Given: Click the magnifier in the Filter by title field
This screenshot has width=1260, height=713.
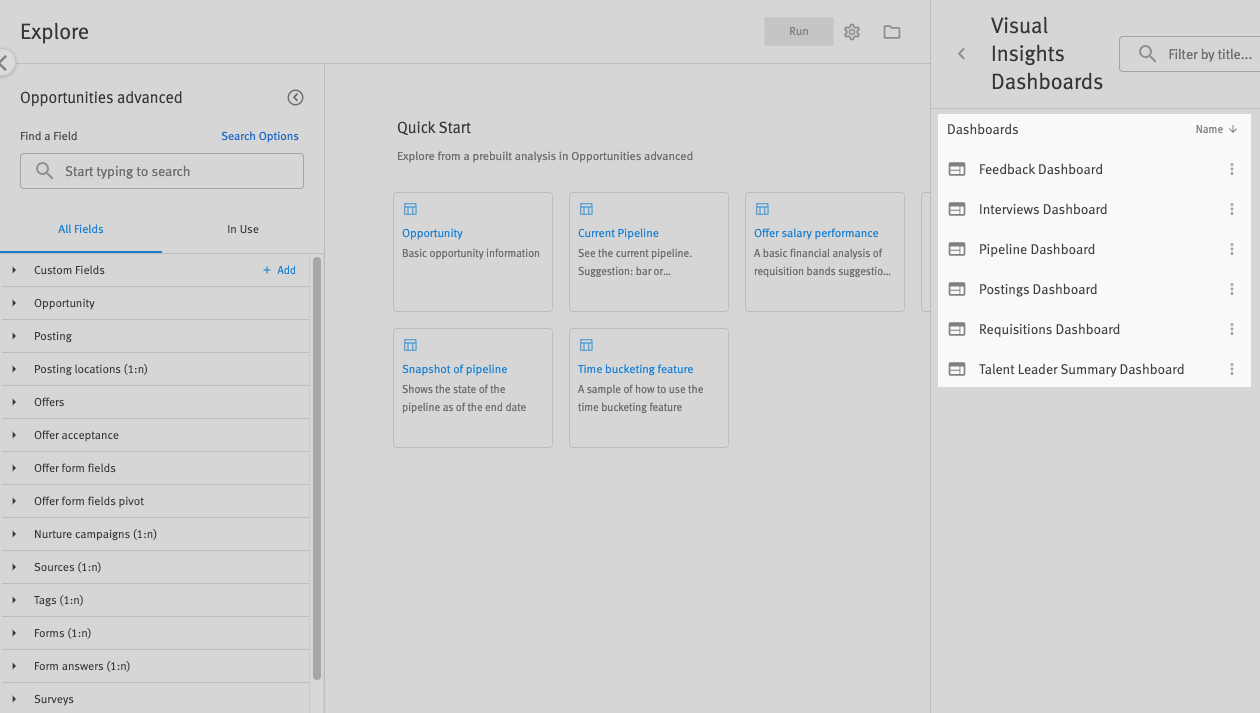Looking at the screenshot, I should click(1148, 54).
